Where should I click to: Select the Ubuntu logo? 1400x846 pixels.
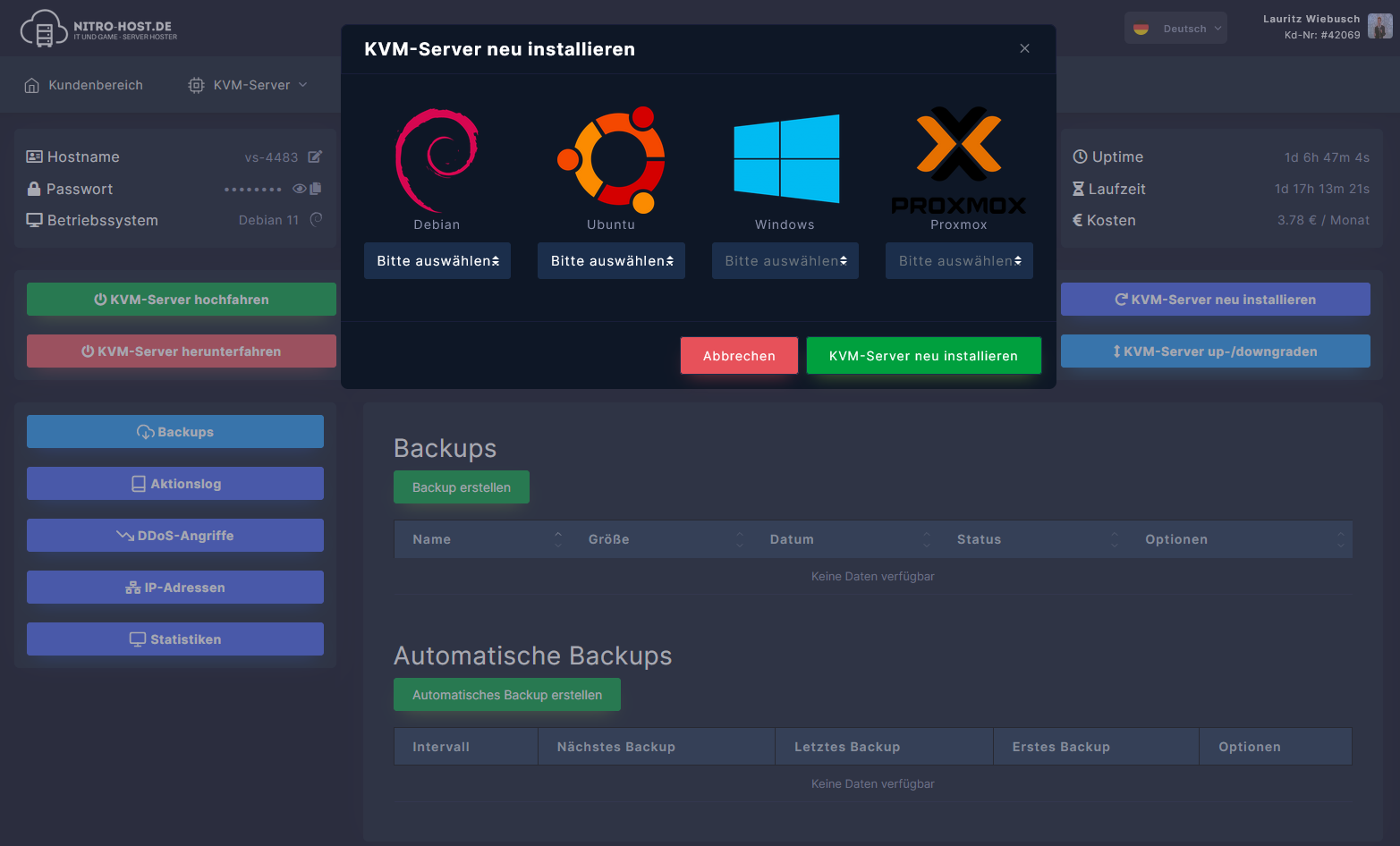611,159
